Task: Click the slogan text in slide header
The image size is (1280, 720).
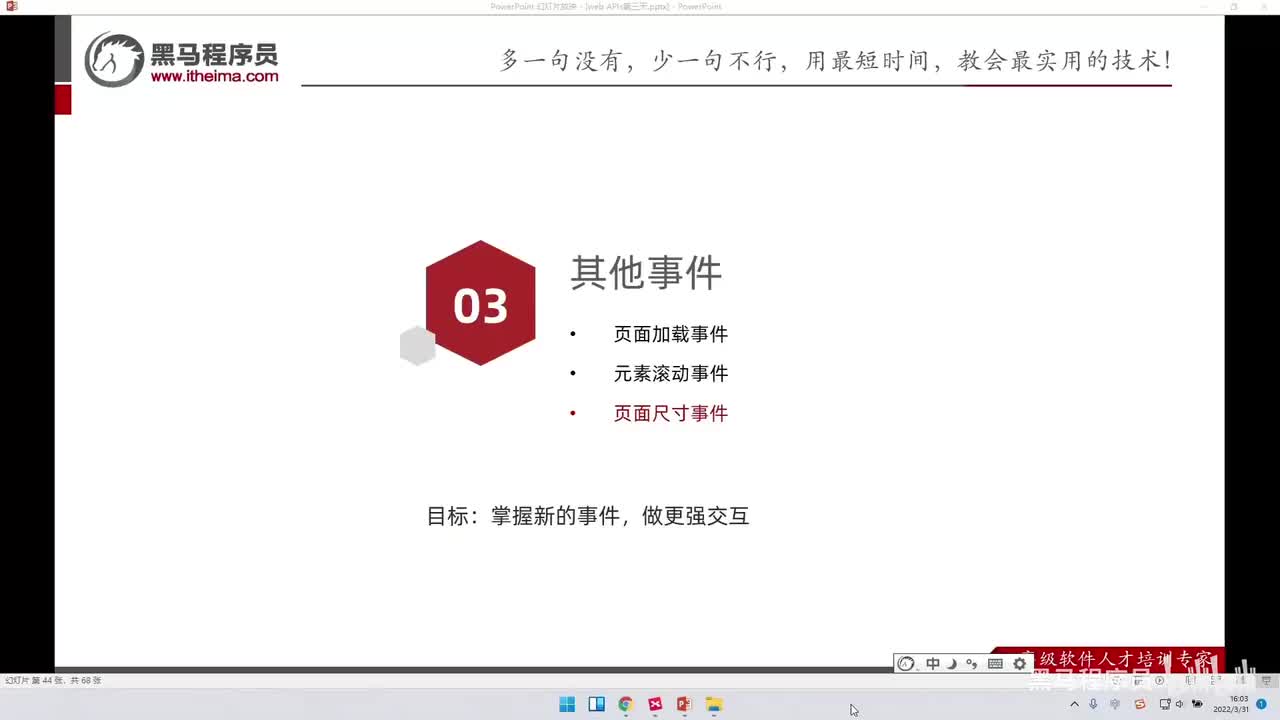Action: 835,60
